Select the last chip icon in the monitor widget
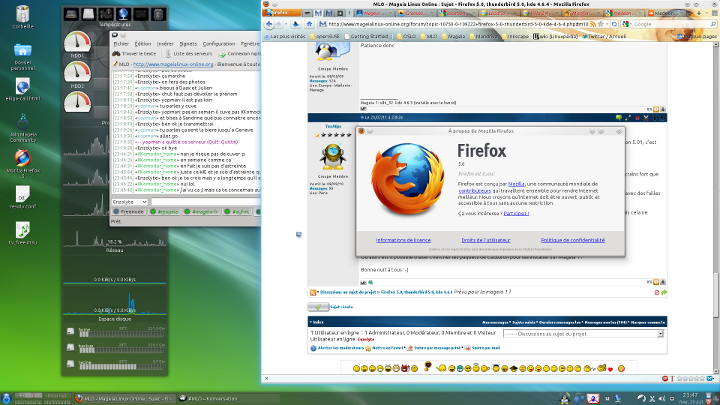 pos(158,14)
